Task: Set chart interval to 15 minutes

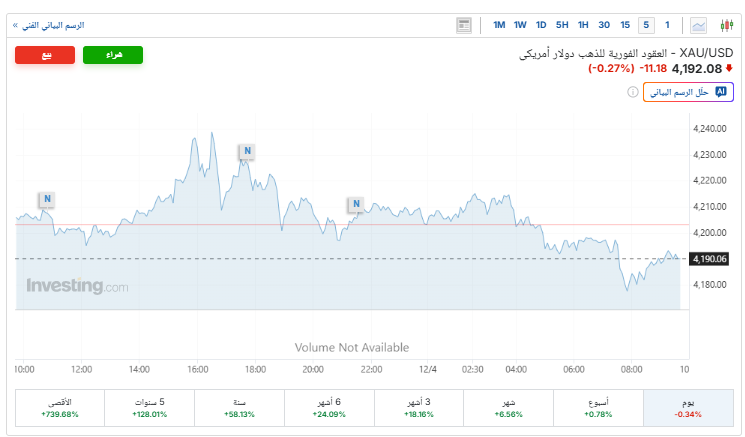Action: point(625,25)
